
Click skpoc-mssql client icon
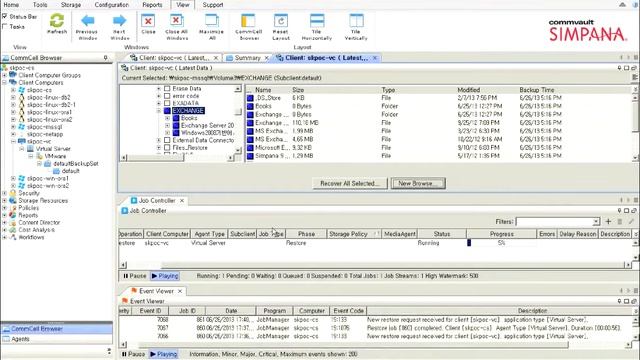click(x=22, y=127)
